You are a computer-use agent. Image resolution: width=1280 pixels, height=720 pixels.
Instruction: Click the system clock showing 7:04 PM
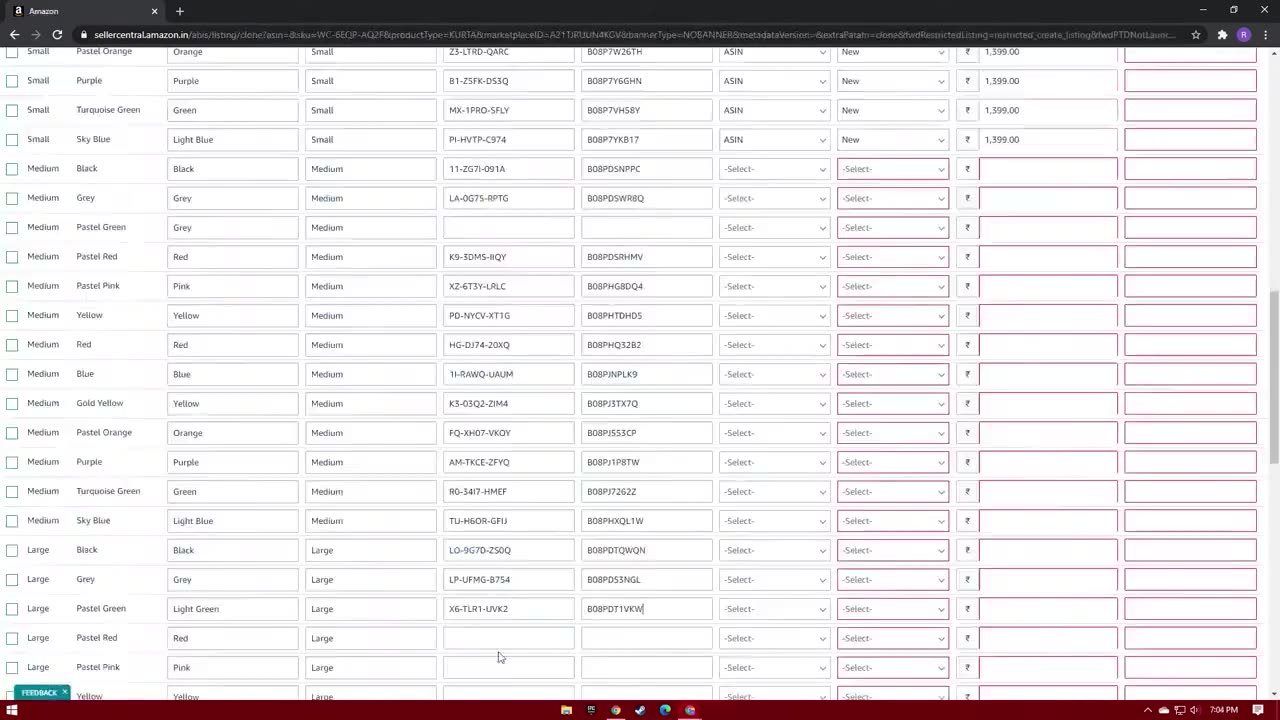pos(1223,710)
